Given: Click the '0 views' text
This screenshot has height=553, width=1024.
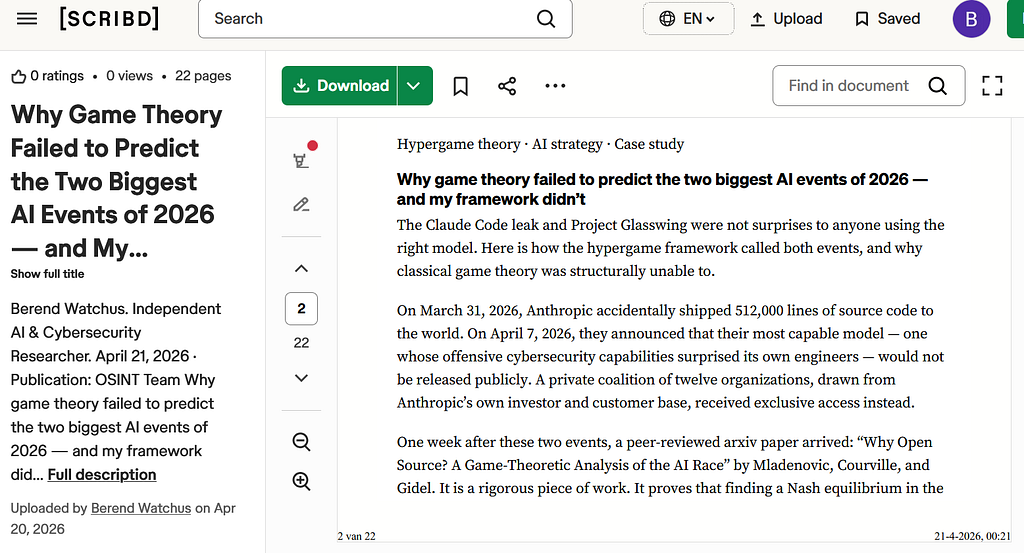Looking at the screenshot, I should [x=129, y=76].
